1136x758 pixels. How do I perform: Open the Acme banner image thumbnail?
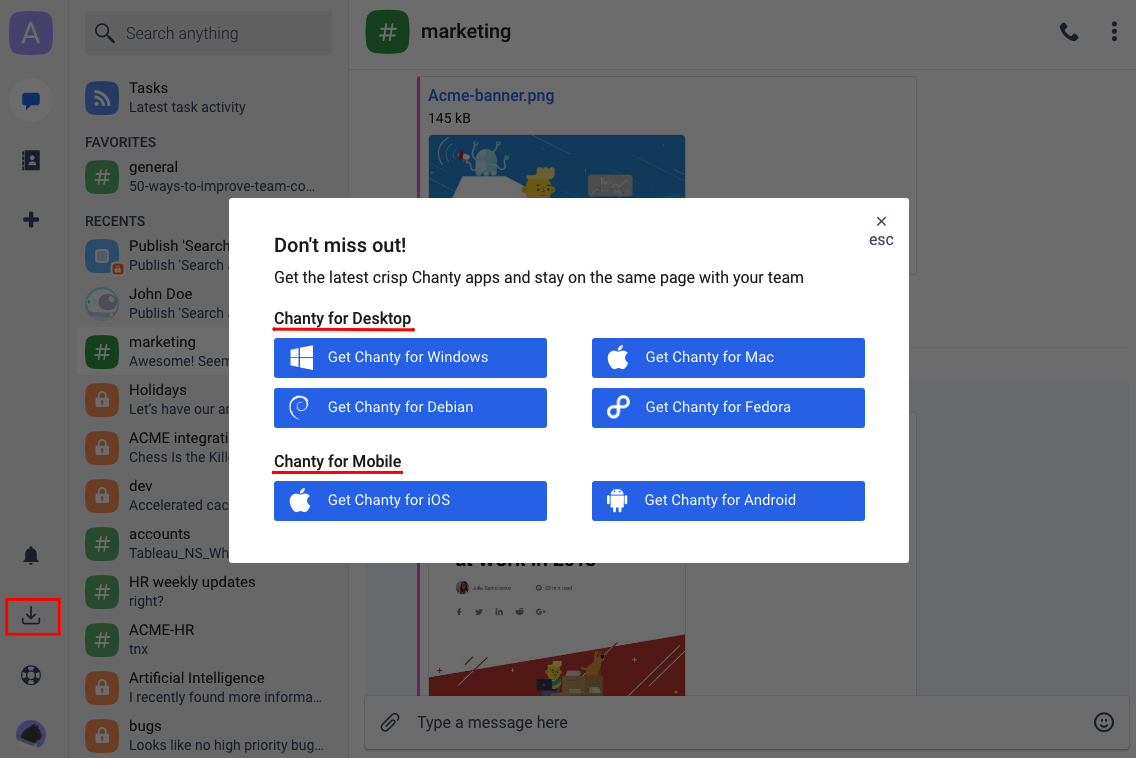[556, 167]
